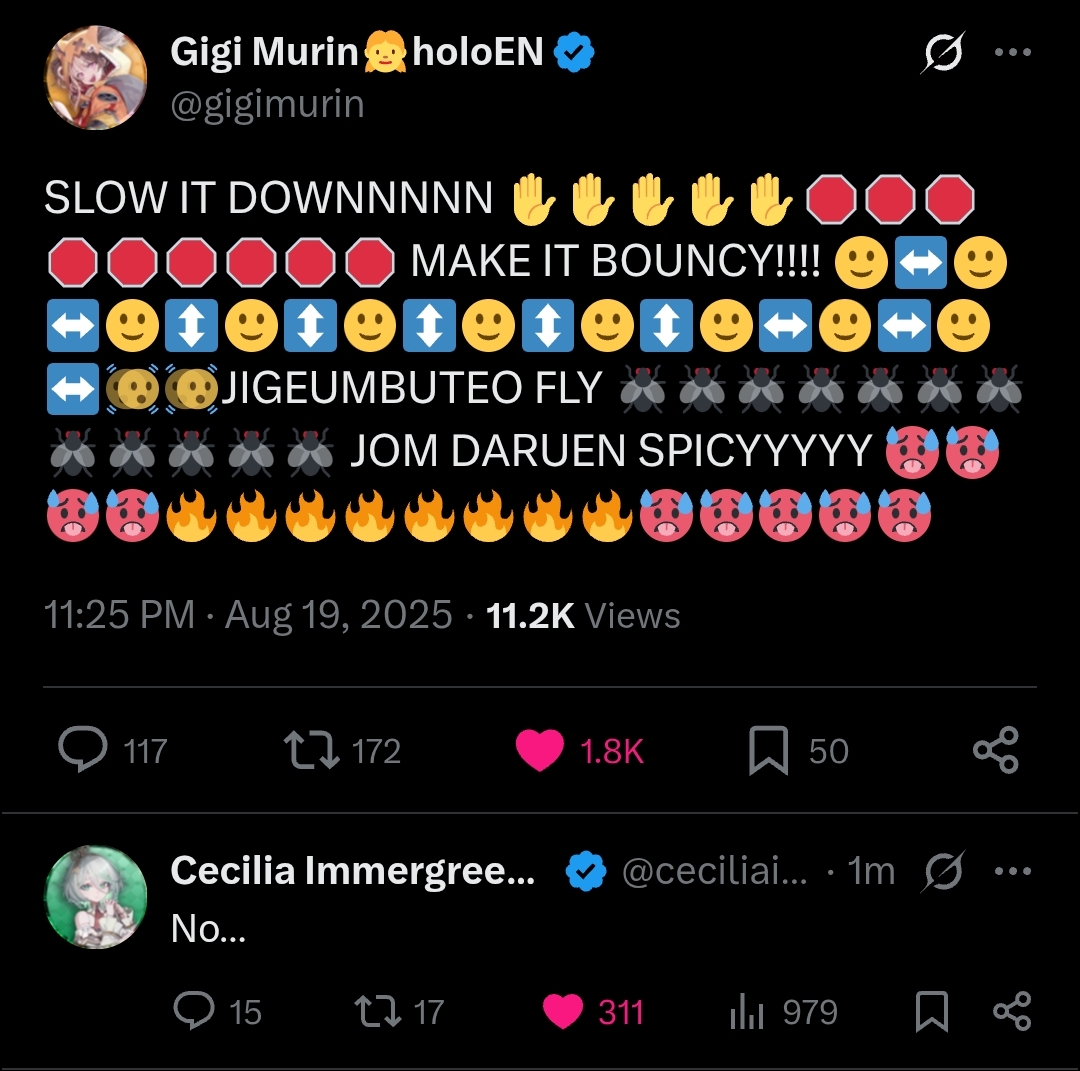The width and height of the screenshot is (1080, 1071).
Task: Open three-dot menu on Gigi's tweet
Action: [x=1013, y=53]
